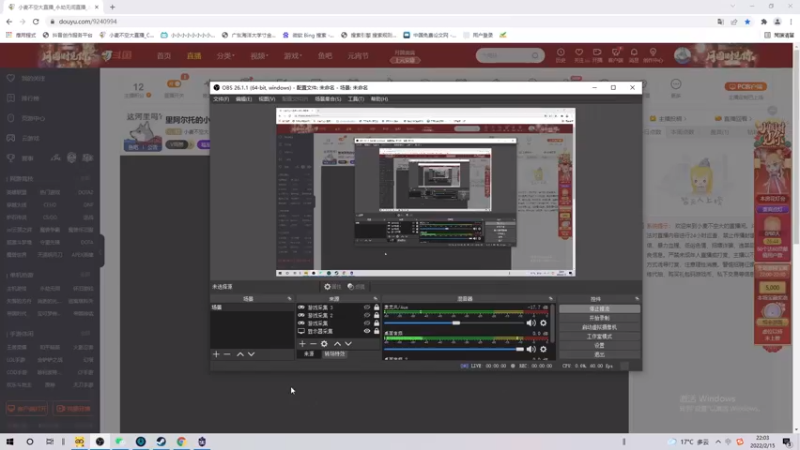This screenshot has width=800, height=450.
Task: Hide the 显示器采集 source
Action: pyautogui.click(x=367, y=331)
